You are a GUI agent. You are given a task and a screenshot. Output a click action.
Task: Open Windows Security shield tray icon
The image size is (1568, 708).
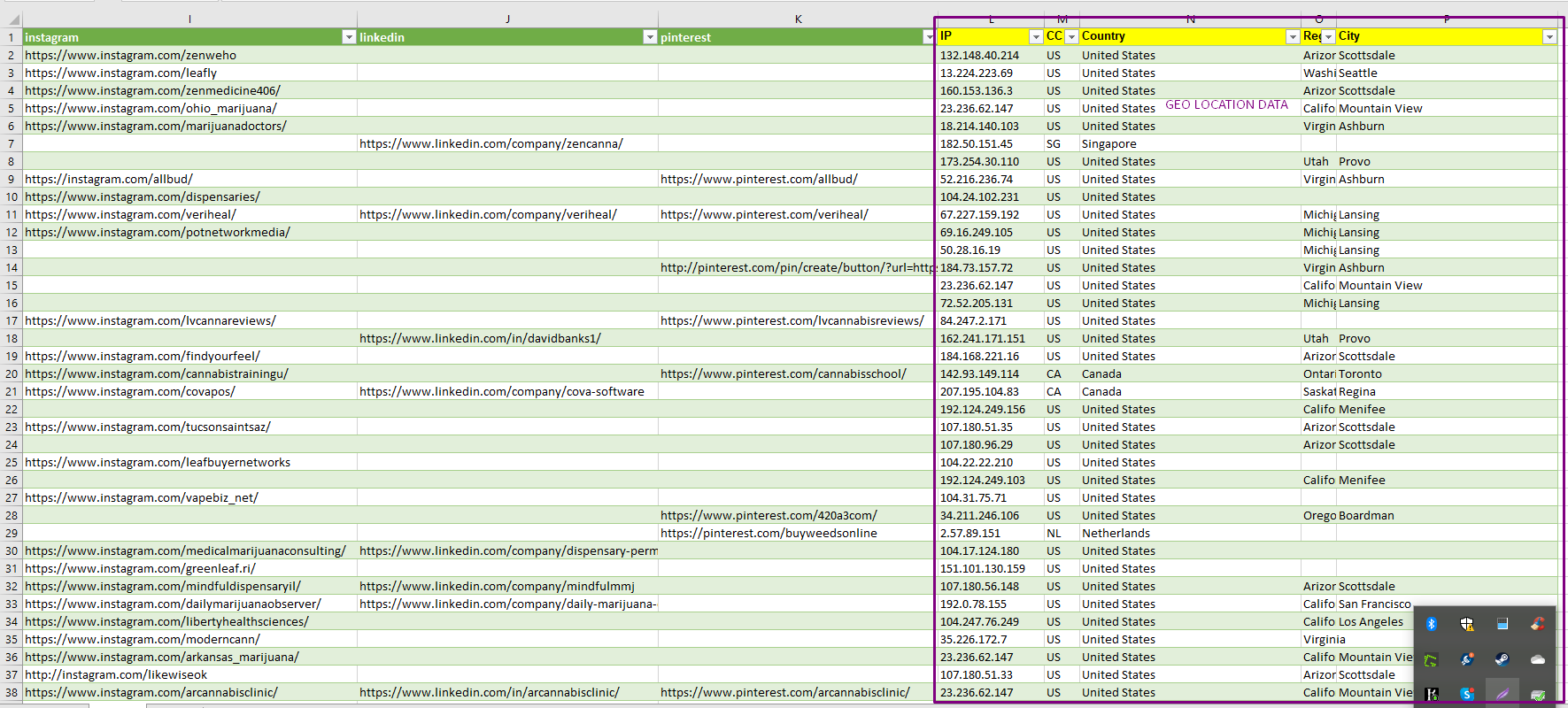pos(1467,624)
